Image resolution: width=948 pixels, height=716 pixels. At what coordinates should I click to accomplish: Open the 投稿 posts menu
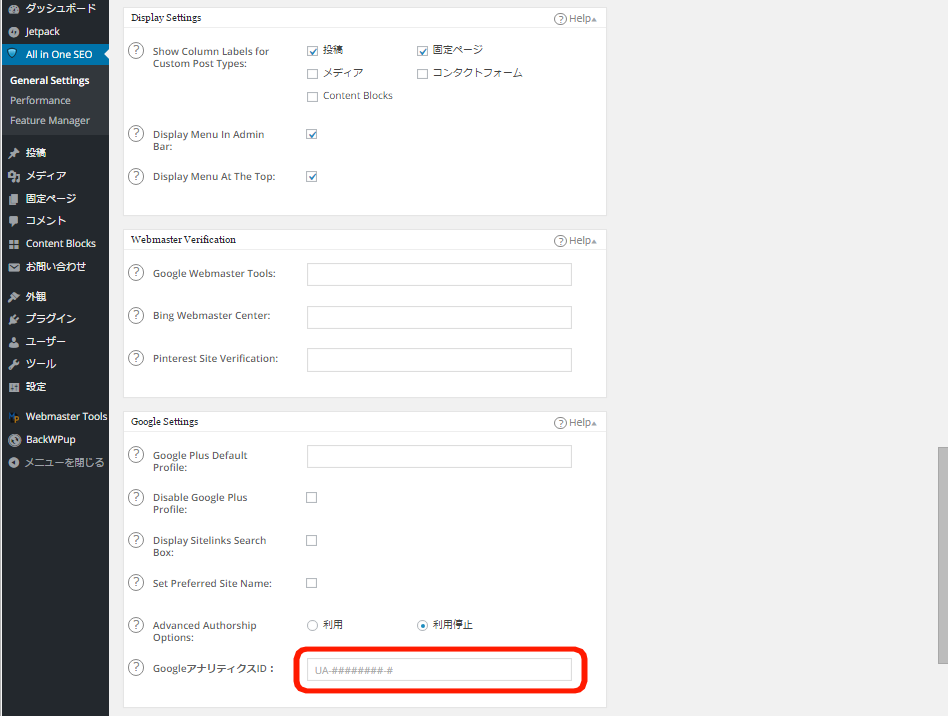coord(36,152)
